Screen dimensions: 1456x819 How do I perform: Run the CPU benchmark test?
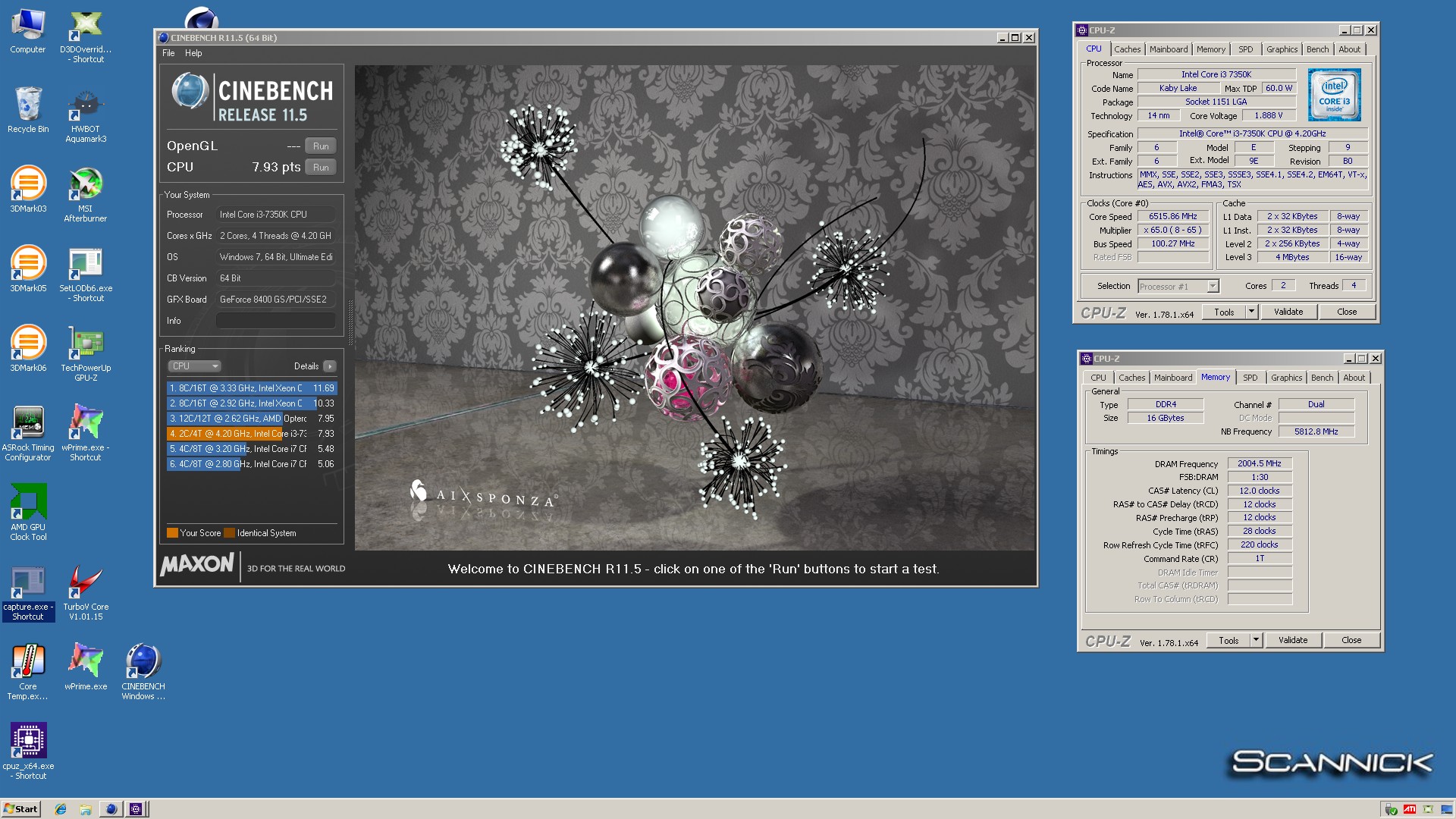pyautogui.click(x=321, y=168)
